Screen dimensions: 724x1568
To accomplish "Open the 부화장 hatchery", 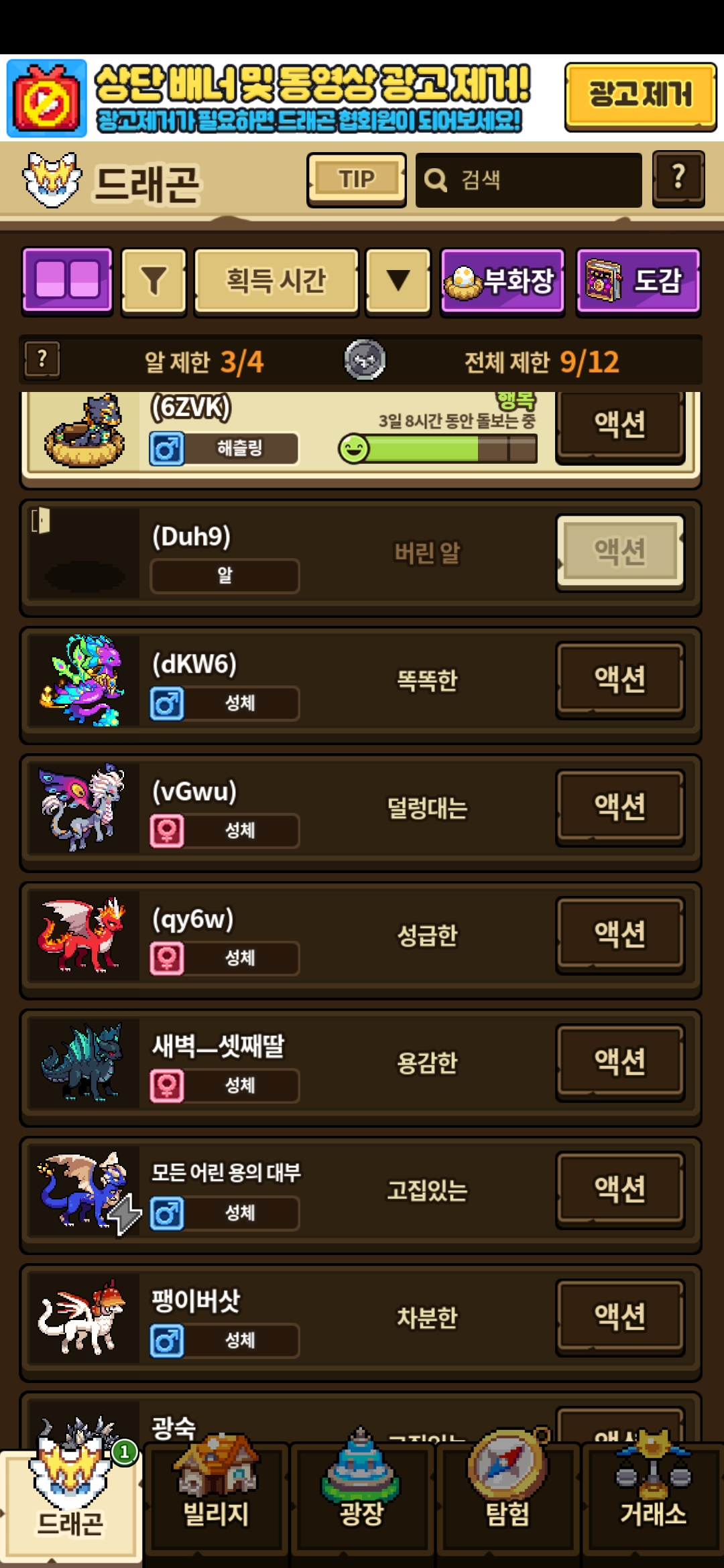I will (502, 280).
